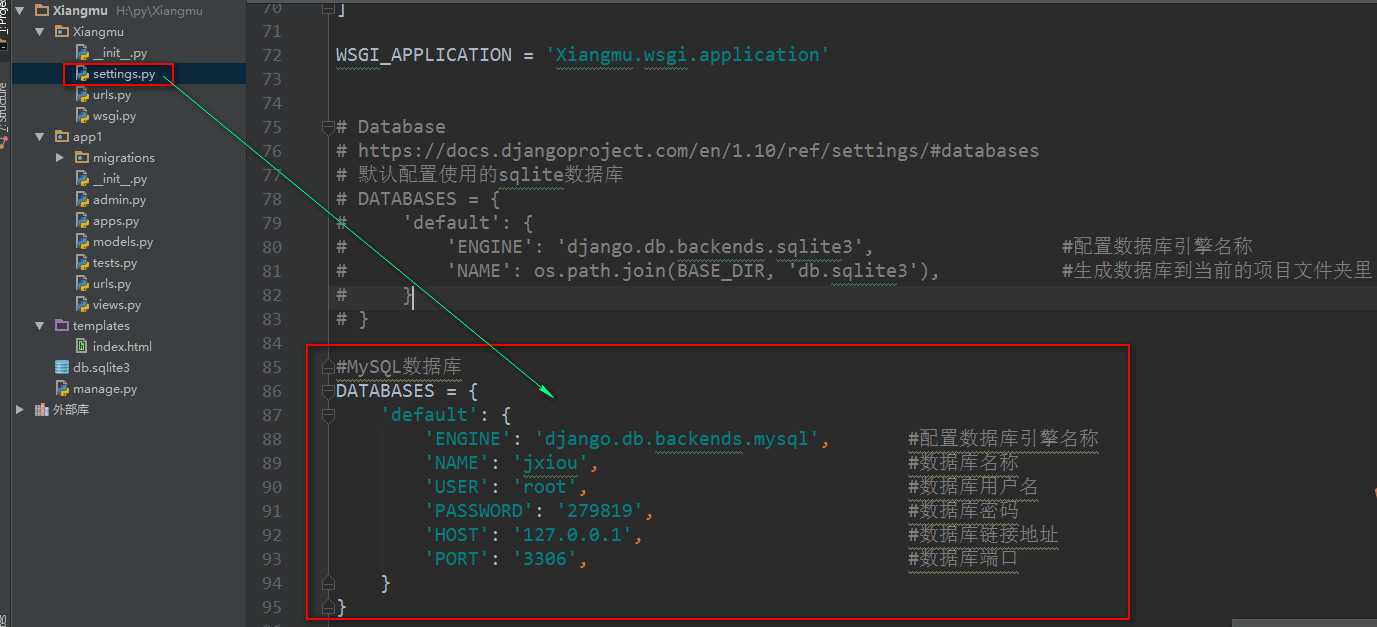Screen dimensions: 1377x627
Task: Click the project root Xiangmu folder icon
Action: (41, 10)
